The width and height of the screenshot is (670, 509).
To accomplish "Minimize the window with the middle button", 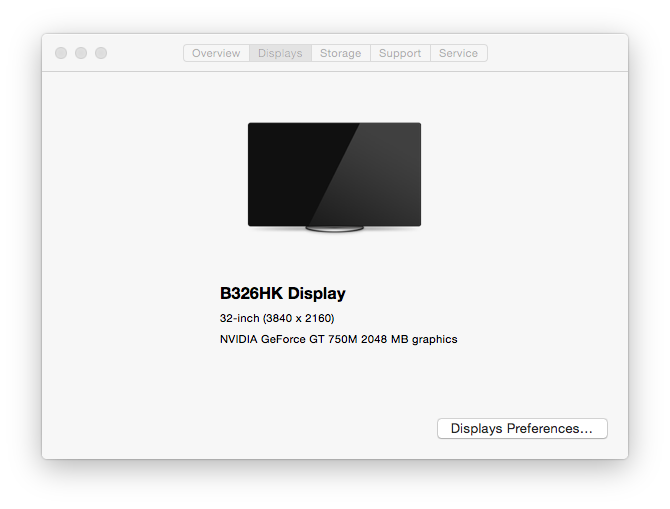I will tap(81, 53).
